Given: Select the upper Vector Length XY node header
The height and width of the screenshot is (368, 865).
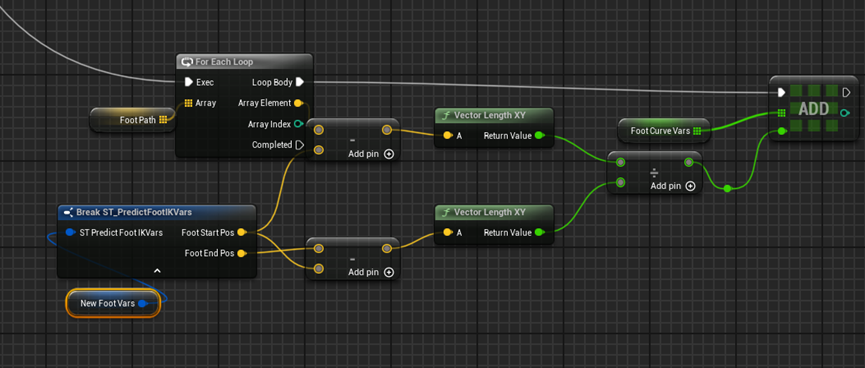Looking at the screenshot, I should coord(494,116).
